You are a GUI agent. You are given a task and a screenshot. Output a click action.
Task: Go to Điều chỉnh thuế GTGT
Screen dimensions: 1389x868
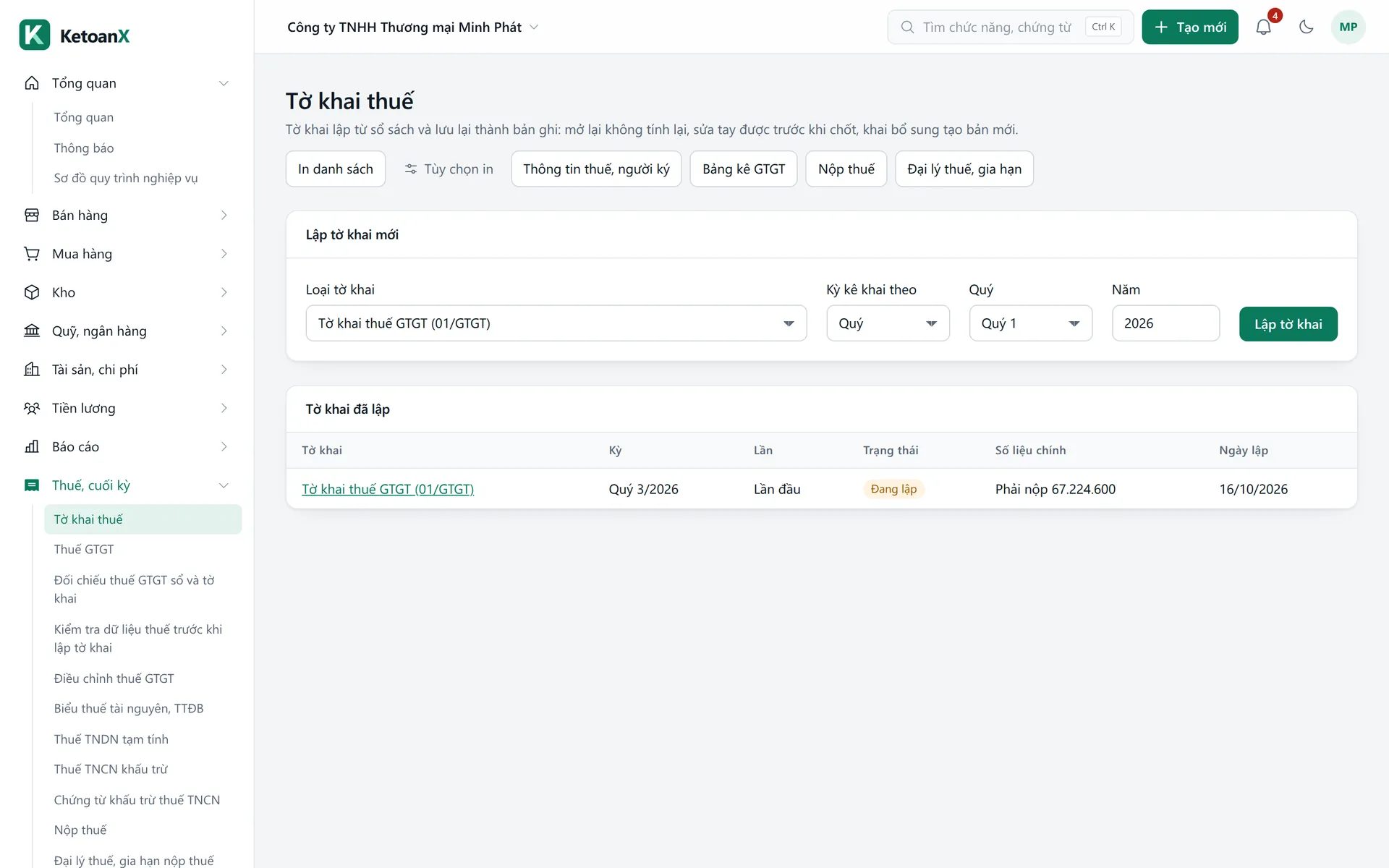tap(143, 678)
